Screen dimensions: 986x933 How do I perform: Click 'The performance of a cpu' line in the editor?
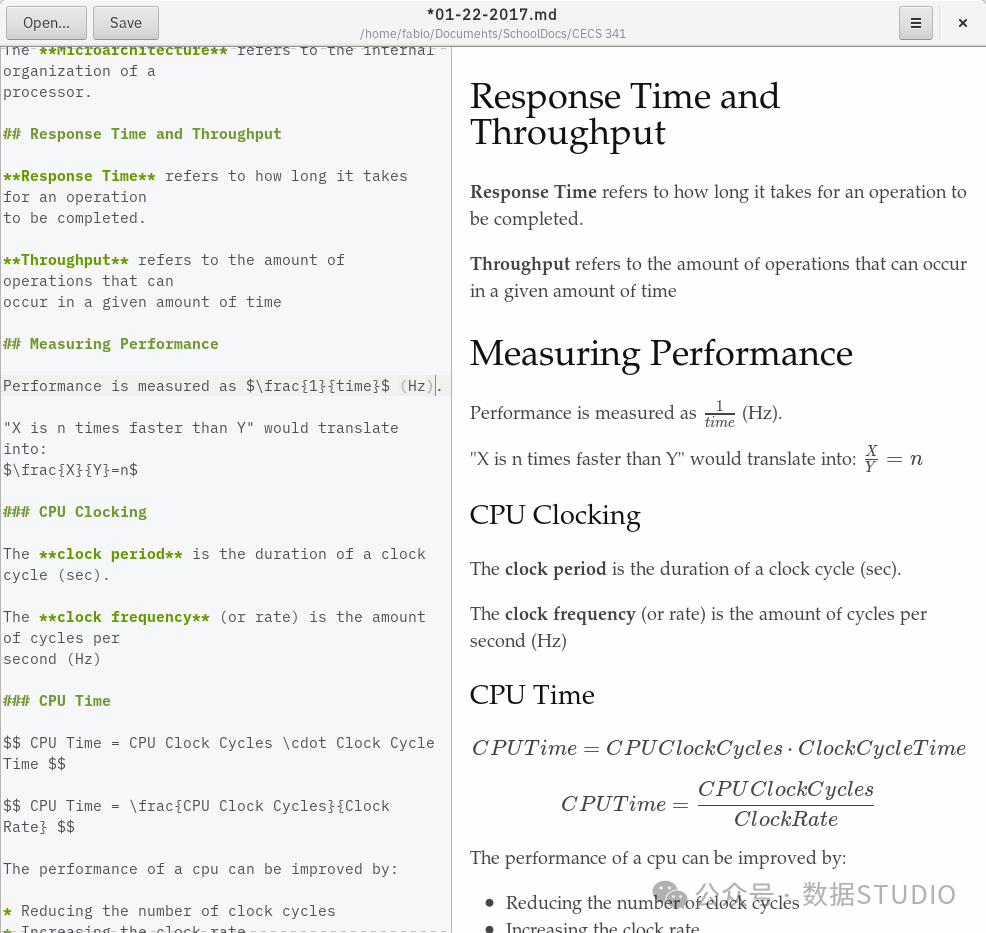click(x=201, y=870)
